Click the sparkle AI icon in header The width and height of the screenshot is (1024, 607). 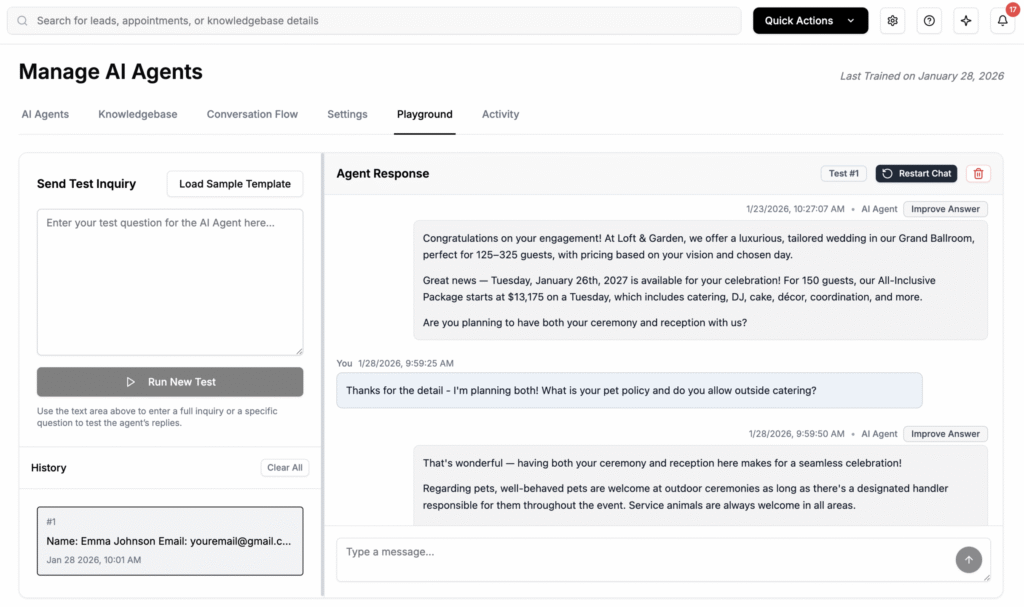tap(965, 21)
